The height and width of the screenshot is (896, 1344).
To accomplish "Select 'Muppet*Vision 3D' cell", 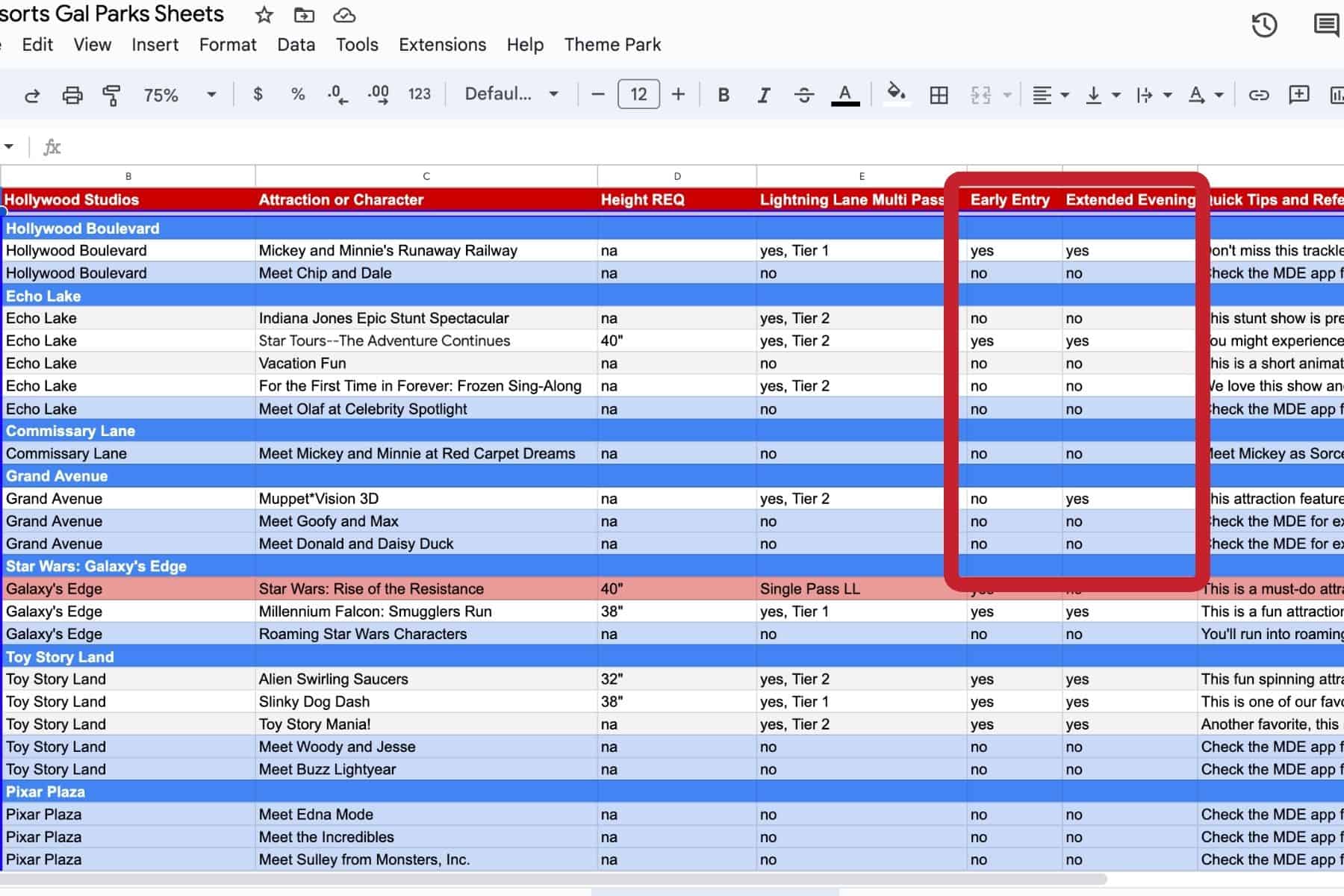I will [x=426, y=498].
